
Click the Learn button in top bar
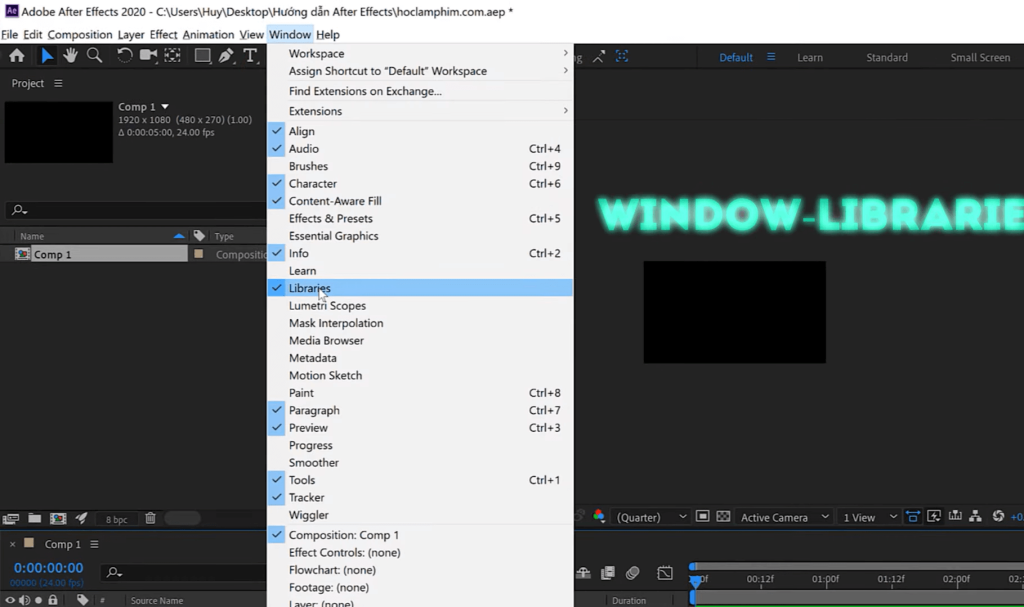809,57
